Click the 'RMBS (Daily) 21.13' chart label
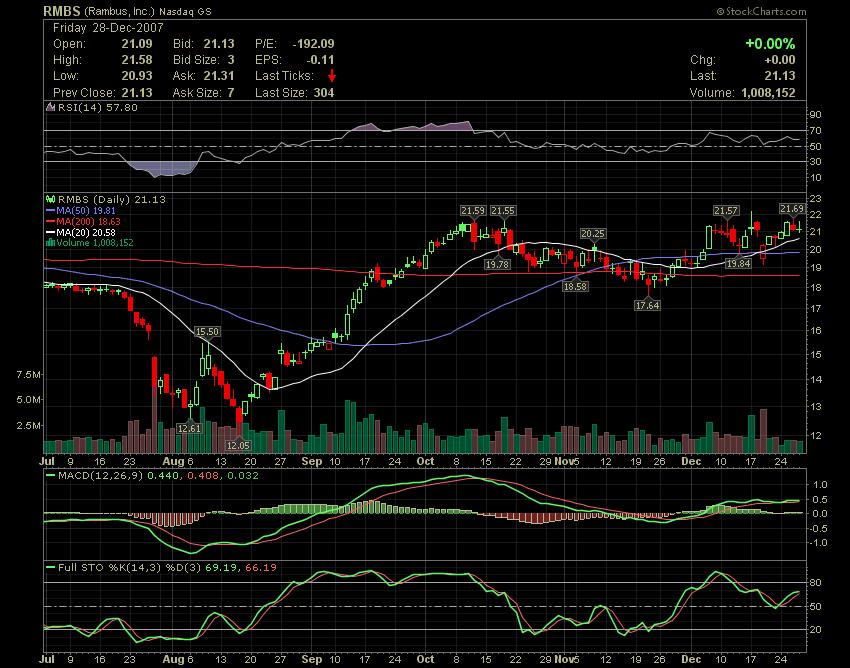The image size is (850, 668). coord(112,199)
